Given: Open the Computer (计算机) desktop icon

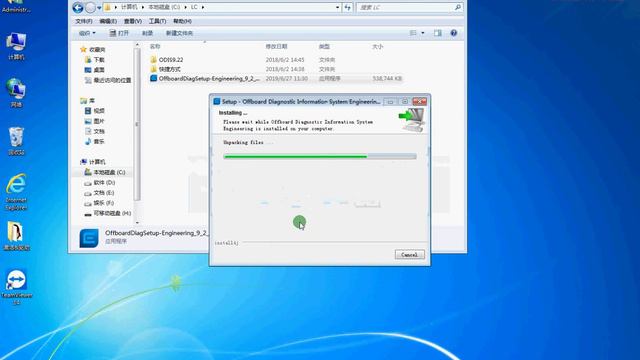Looking at the screenshot, I should point(16,46).
